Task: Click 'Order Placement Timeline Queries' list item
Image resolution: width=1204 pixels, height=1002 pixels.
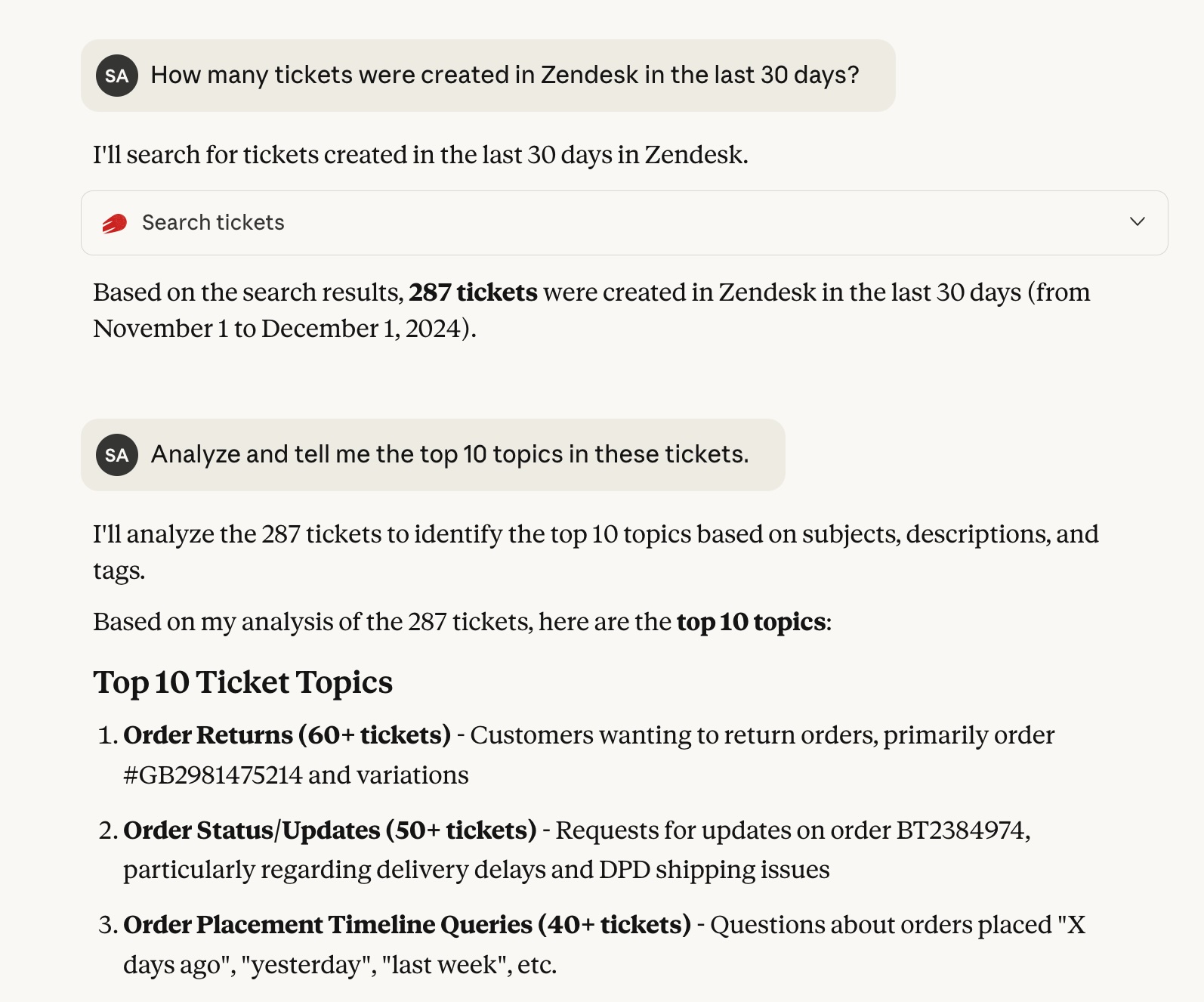Action: pyautogui.click(x=406, y=925)
